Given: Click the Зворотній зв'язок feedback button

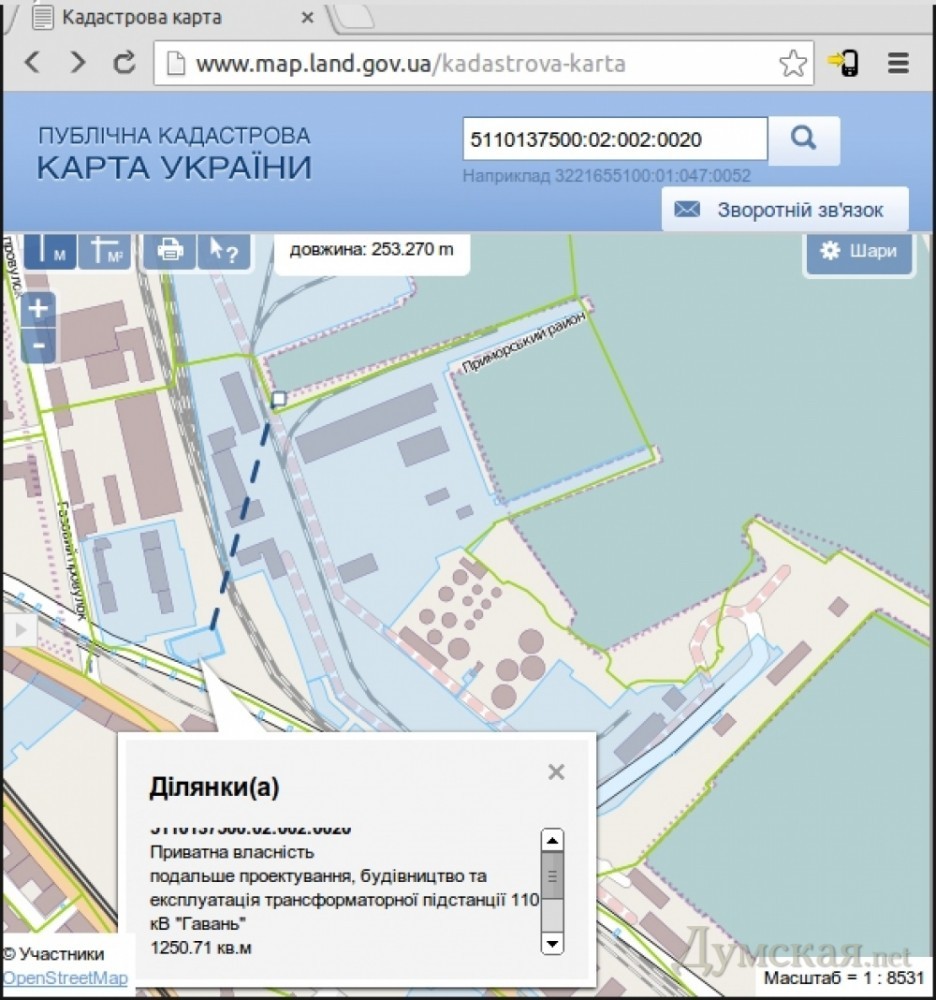Looking at the screenshot, I should 786,210.
